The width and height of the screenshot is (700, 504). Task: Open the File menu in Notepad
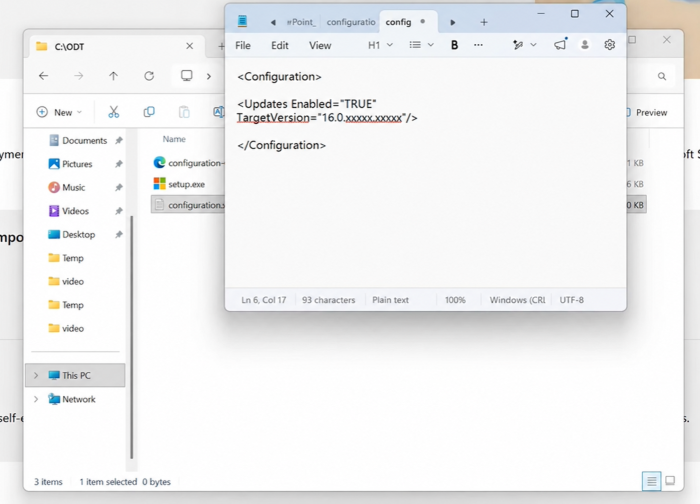coord(243,46)
